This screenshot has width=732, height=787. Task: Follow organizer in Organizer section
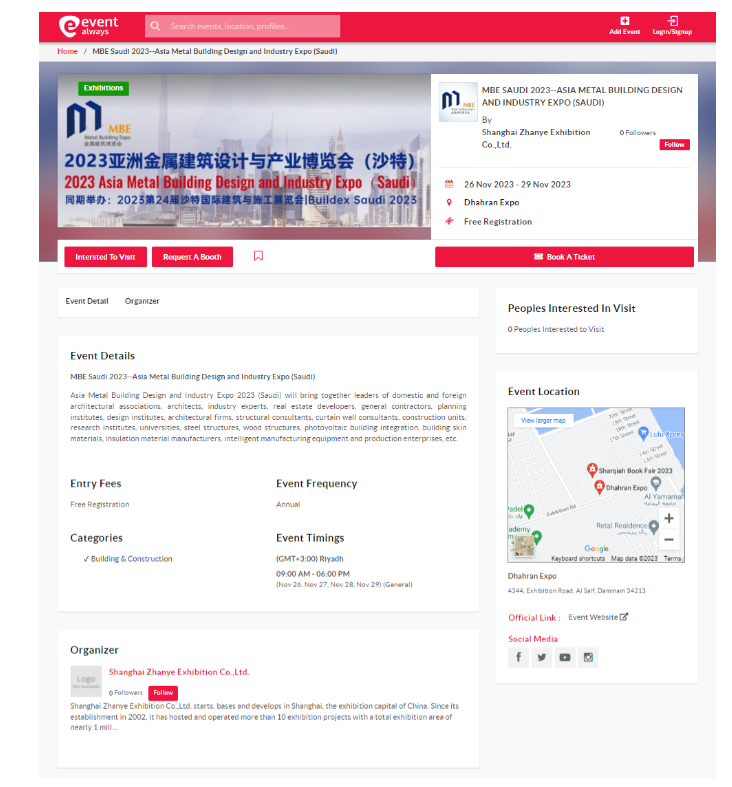point(163,693)
